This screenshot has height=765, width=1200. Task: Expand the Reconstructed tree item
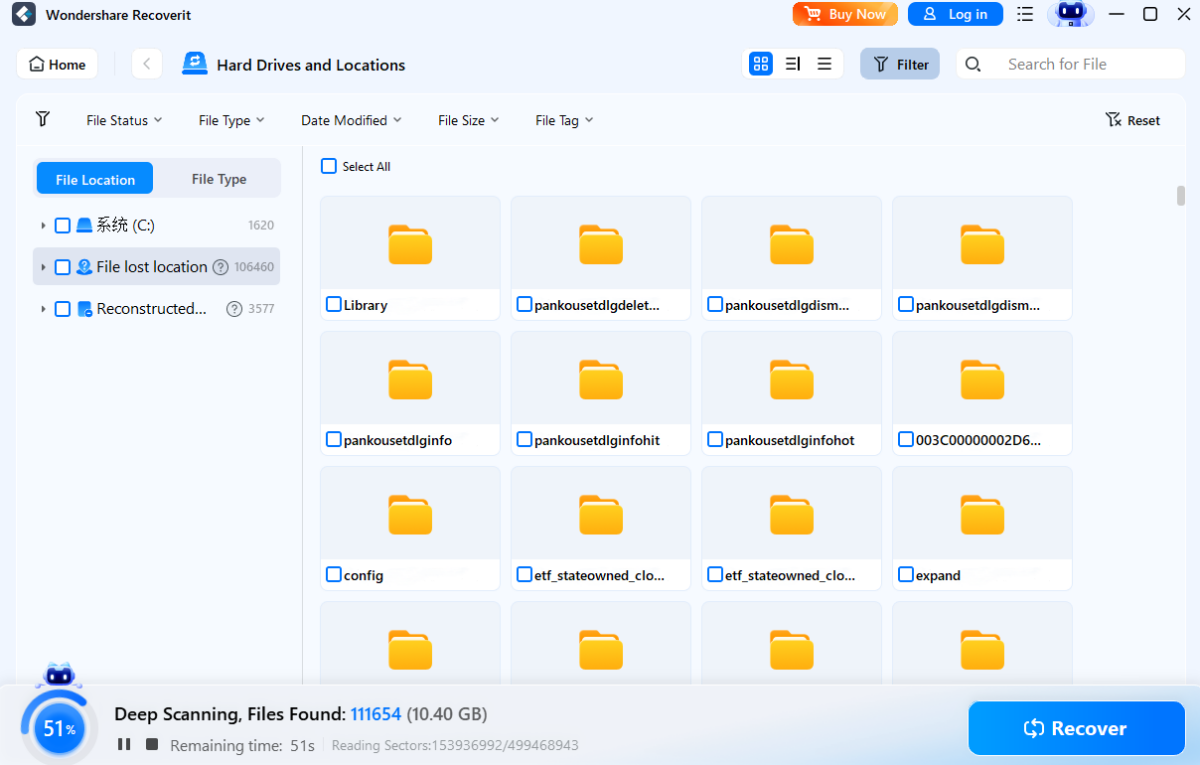click(x=42, y=308)
